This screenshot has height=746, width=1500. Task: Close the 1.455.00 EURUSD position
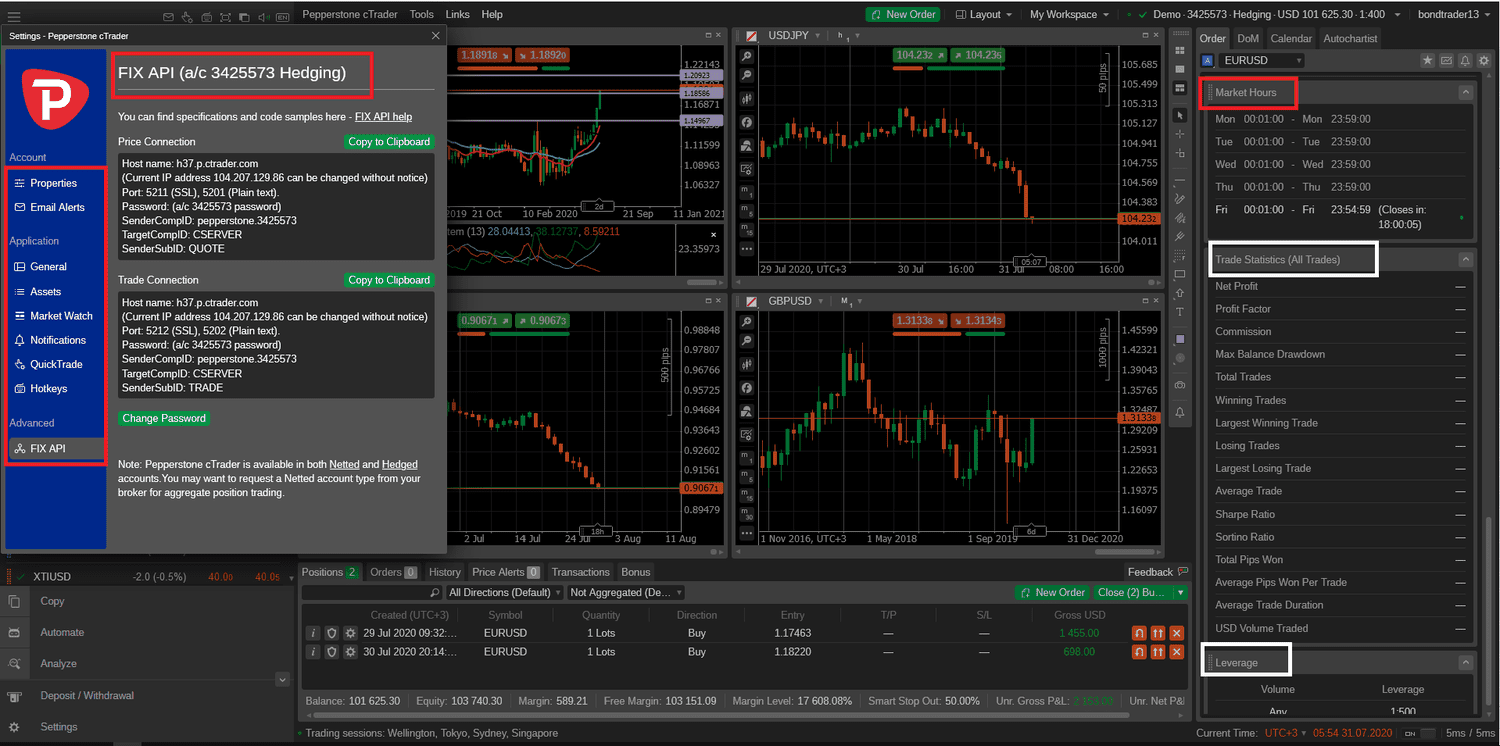(1176, 633)
